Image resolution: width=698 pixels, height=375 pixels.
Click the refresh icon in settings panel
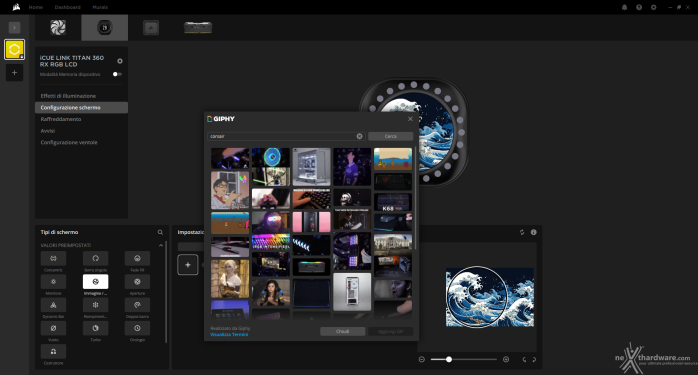[x=522, y=232]
